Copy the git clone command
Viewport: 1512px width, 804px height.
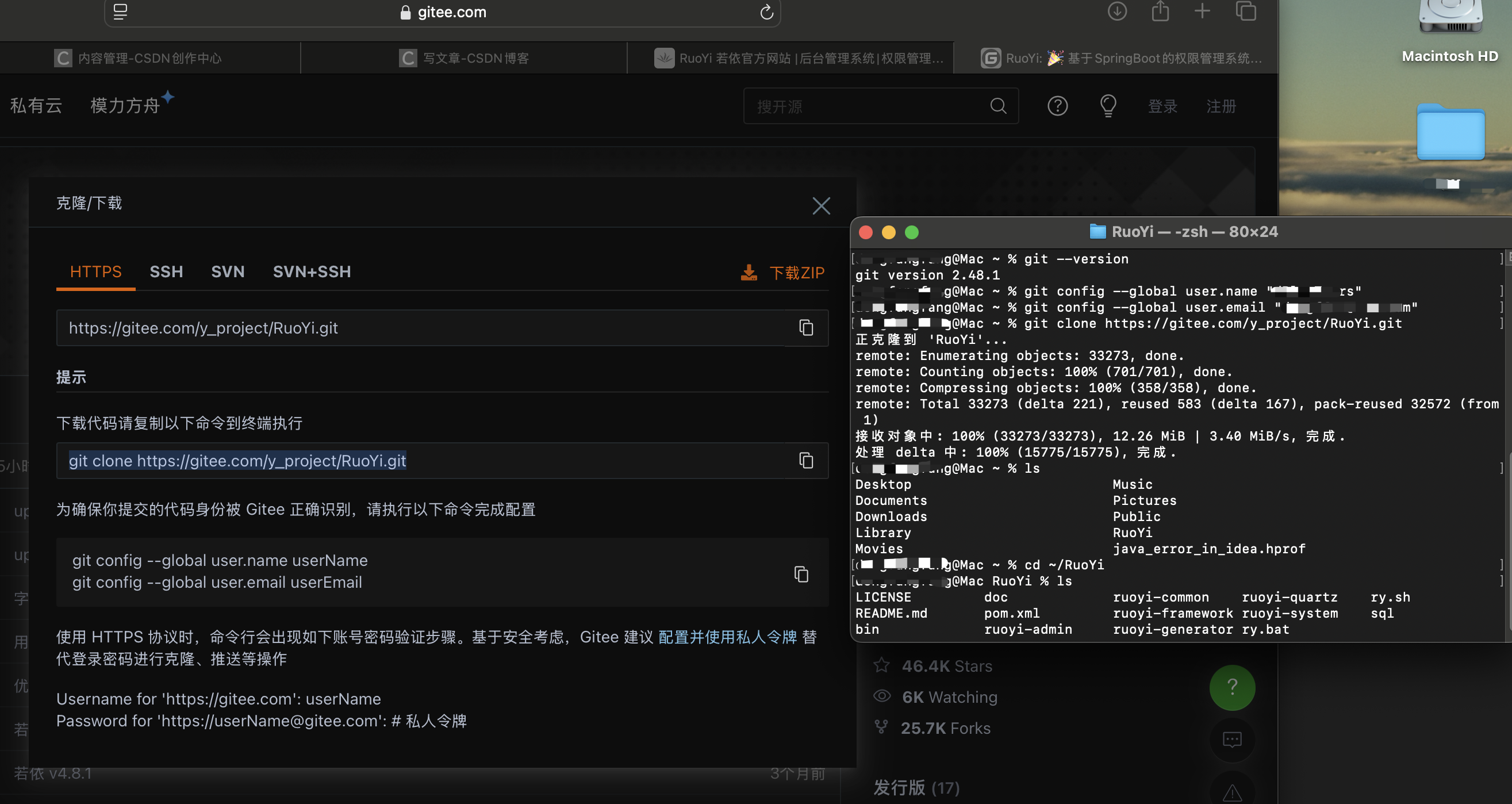tap(806, 461)
